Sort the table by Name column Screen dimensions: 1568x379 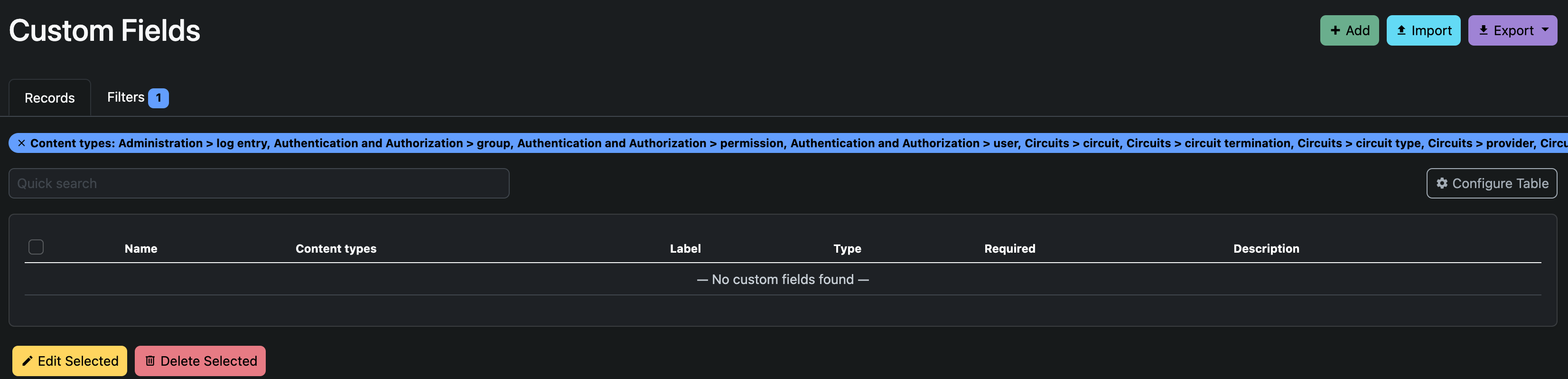pyautogui.click(x=141, y=248)
